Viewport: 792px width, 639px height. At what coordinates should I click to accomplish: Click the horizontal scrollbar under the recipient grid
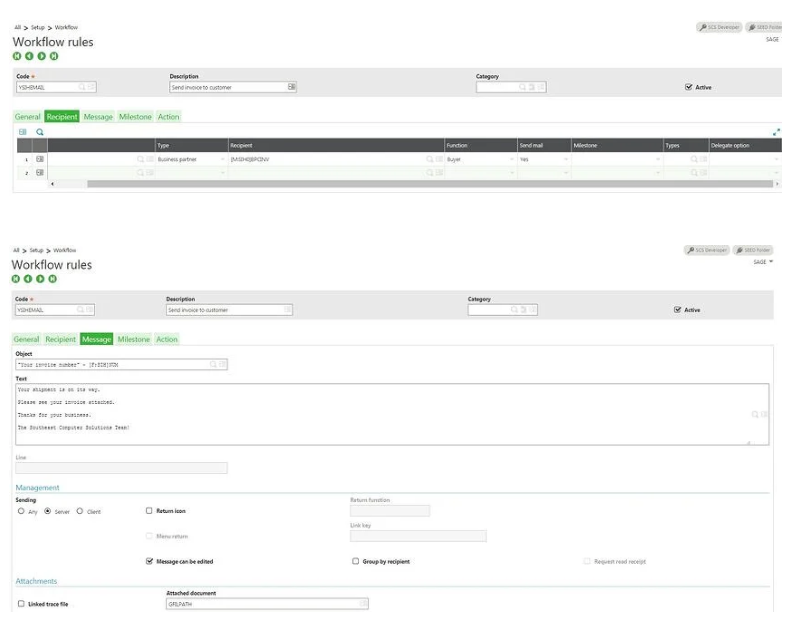tap(400, 184)
